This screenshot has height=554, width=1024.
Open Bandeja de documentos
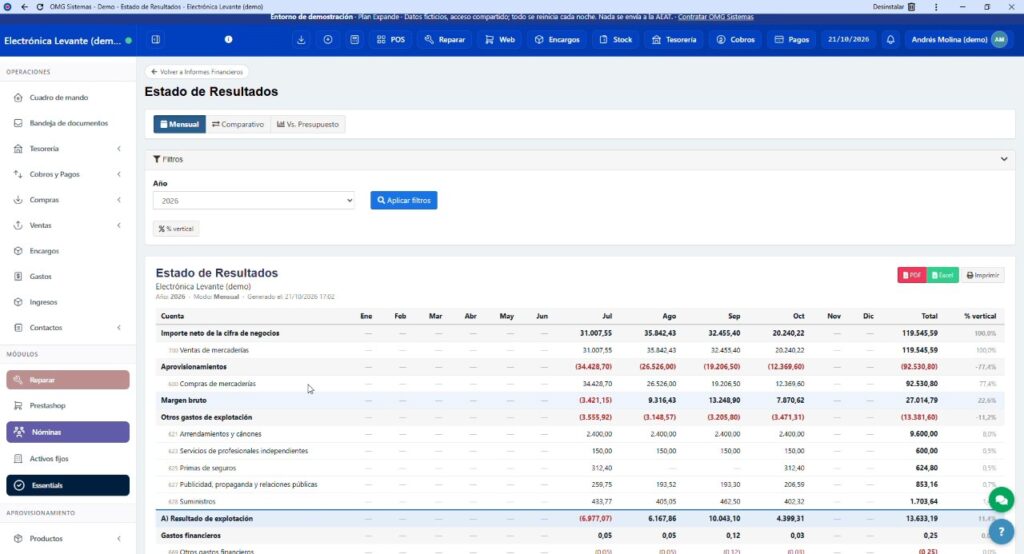click(68, 123)
